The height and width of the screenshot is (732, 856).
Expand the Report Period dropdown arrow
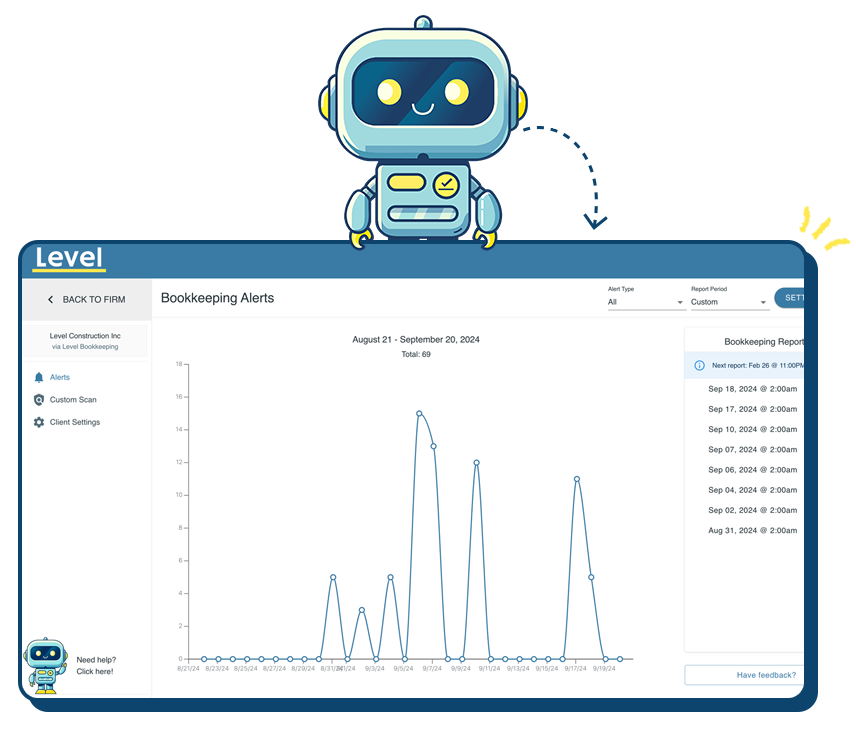[x=763, y=302]
